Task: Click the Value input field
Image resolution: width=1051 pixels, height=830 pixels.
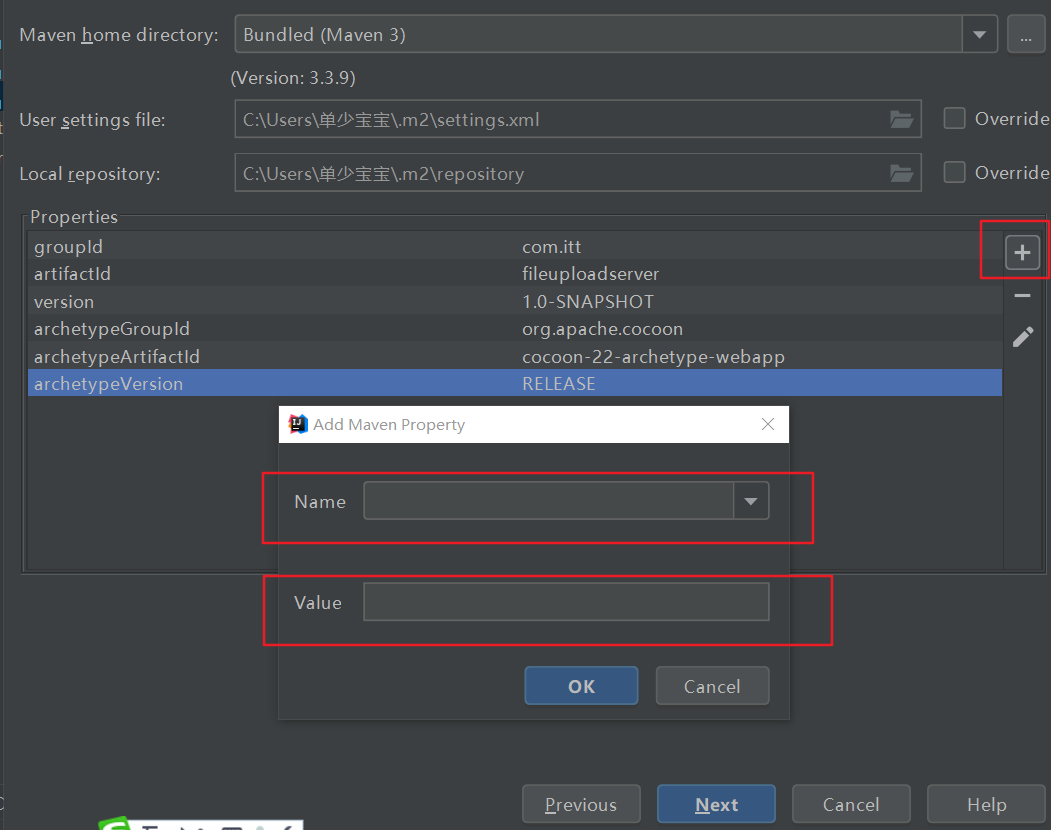Action: [x=566, y=602]
